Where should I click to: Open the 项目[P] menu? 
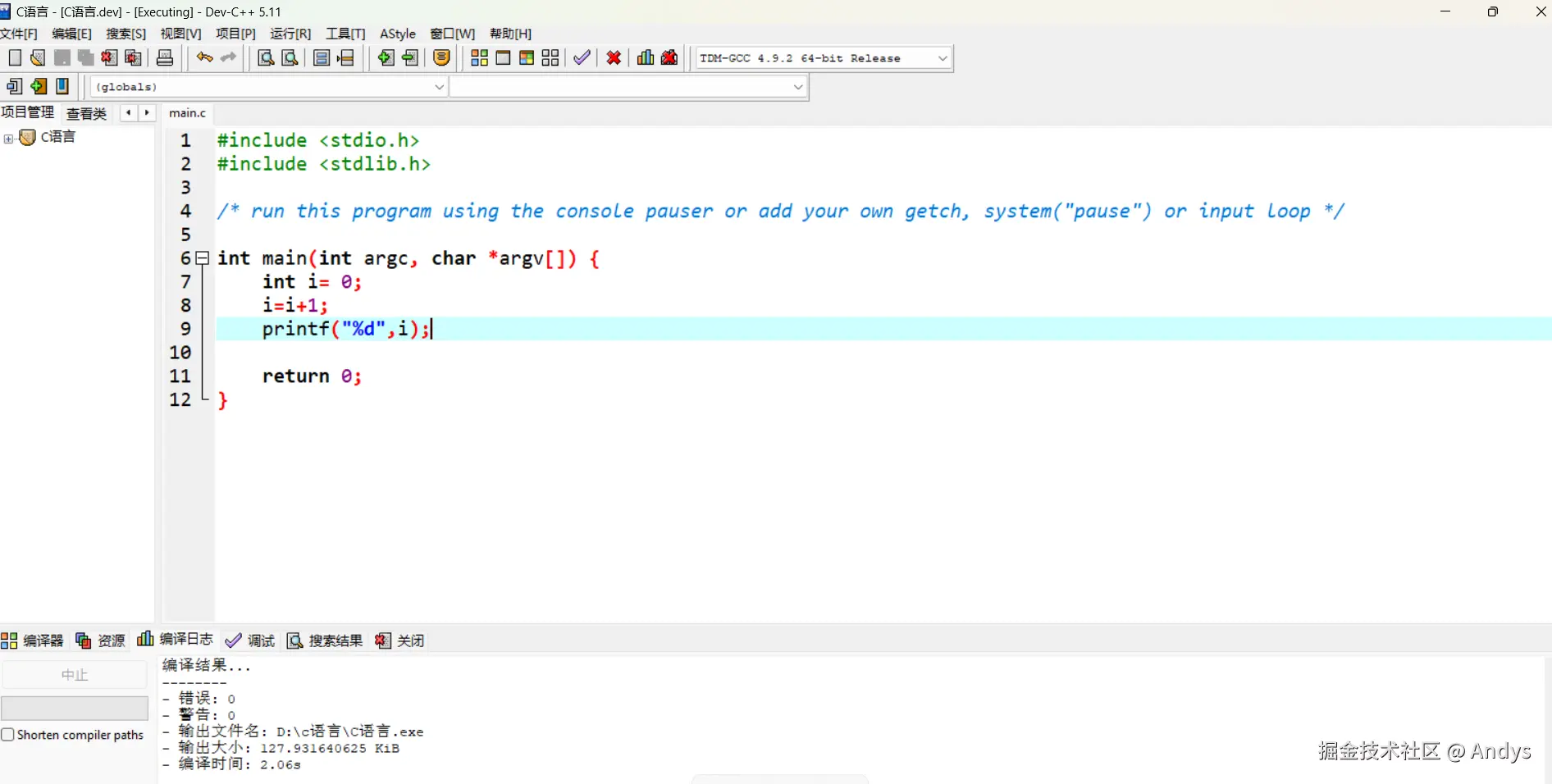click(x=235, y=34)
